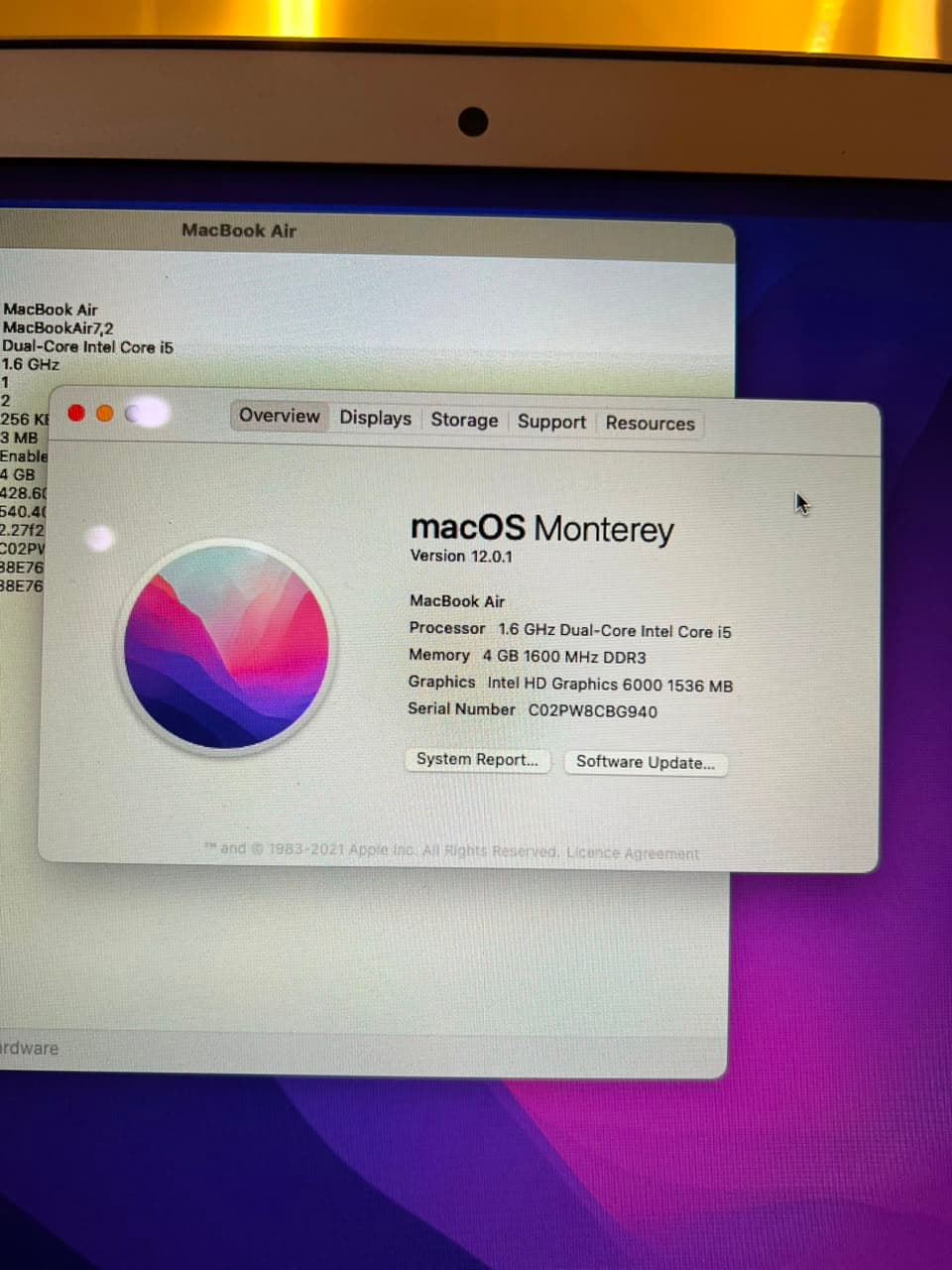Select 1.6 GHz value in System Report window

click(x=31, y=364)
